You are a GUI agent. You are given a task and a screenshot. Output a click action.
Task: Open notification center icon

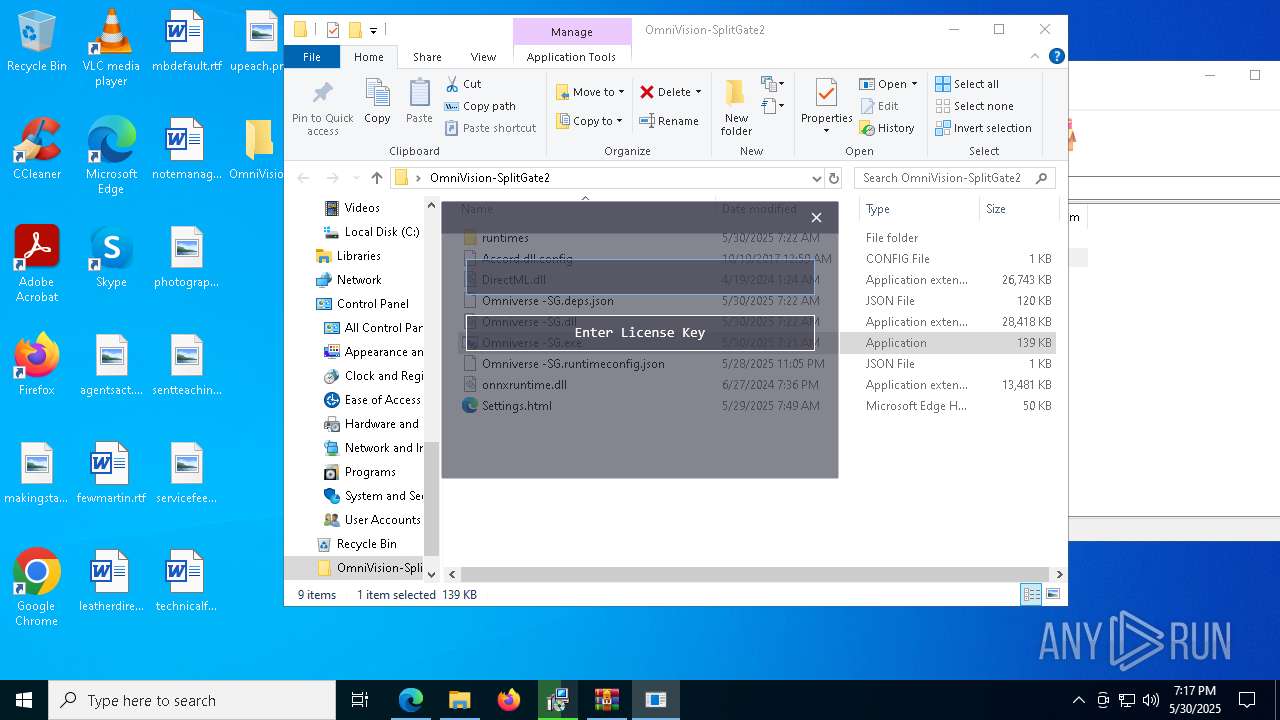[1247, 700]
